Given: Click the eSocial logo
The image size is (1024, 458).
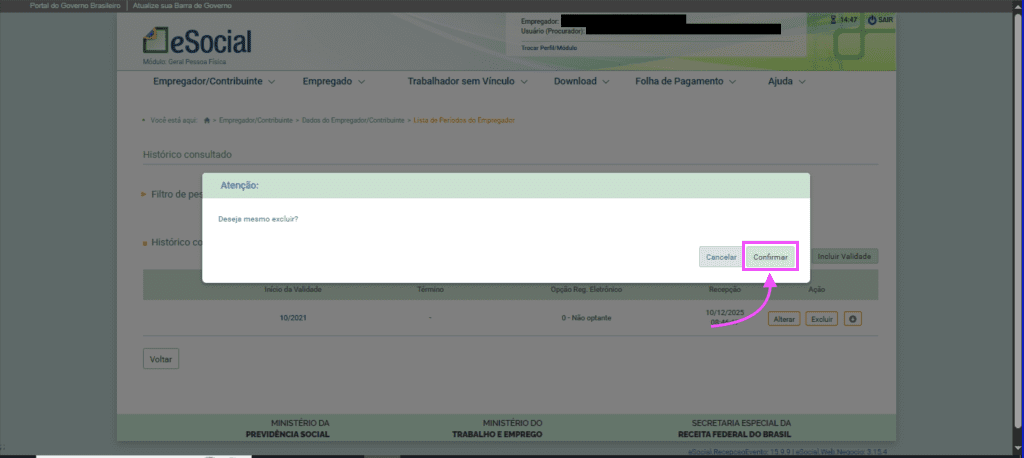Looking at the screenshot, I should pyautogui.click(x=198, y=42).
